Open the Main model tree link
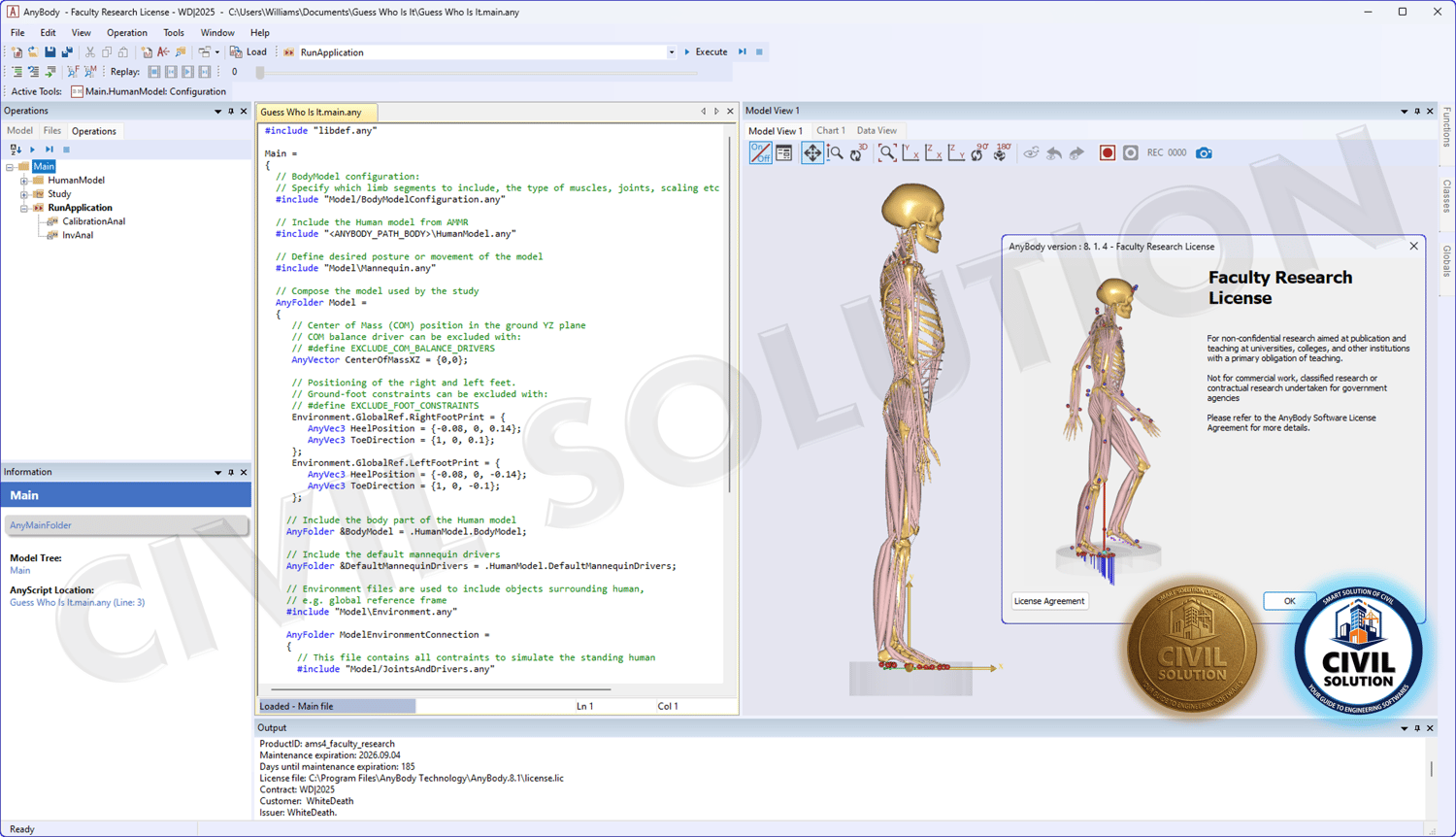 pos(19,571)
